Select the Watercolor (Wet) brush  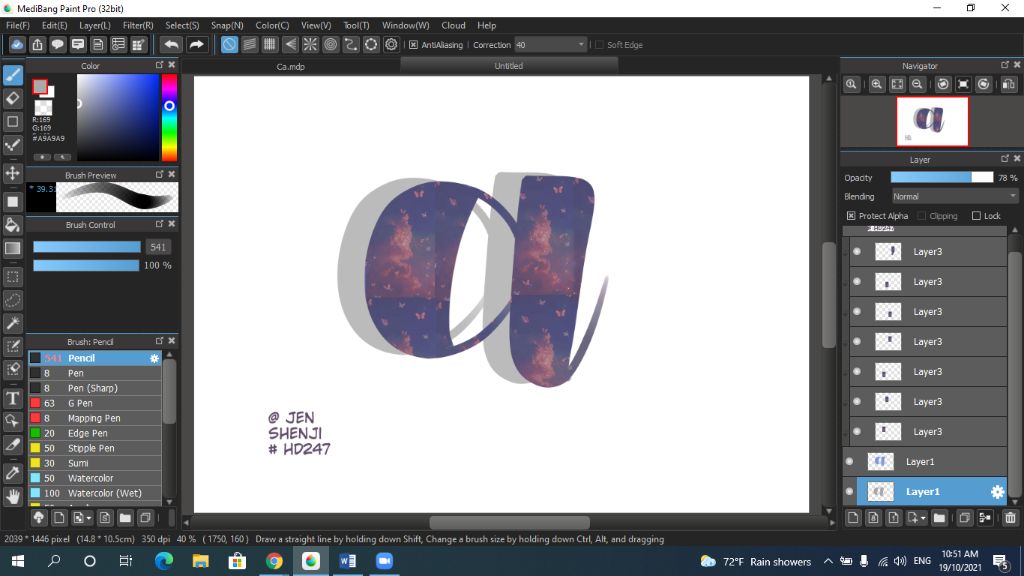95,493
